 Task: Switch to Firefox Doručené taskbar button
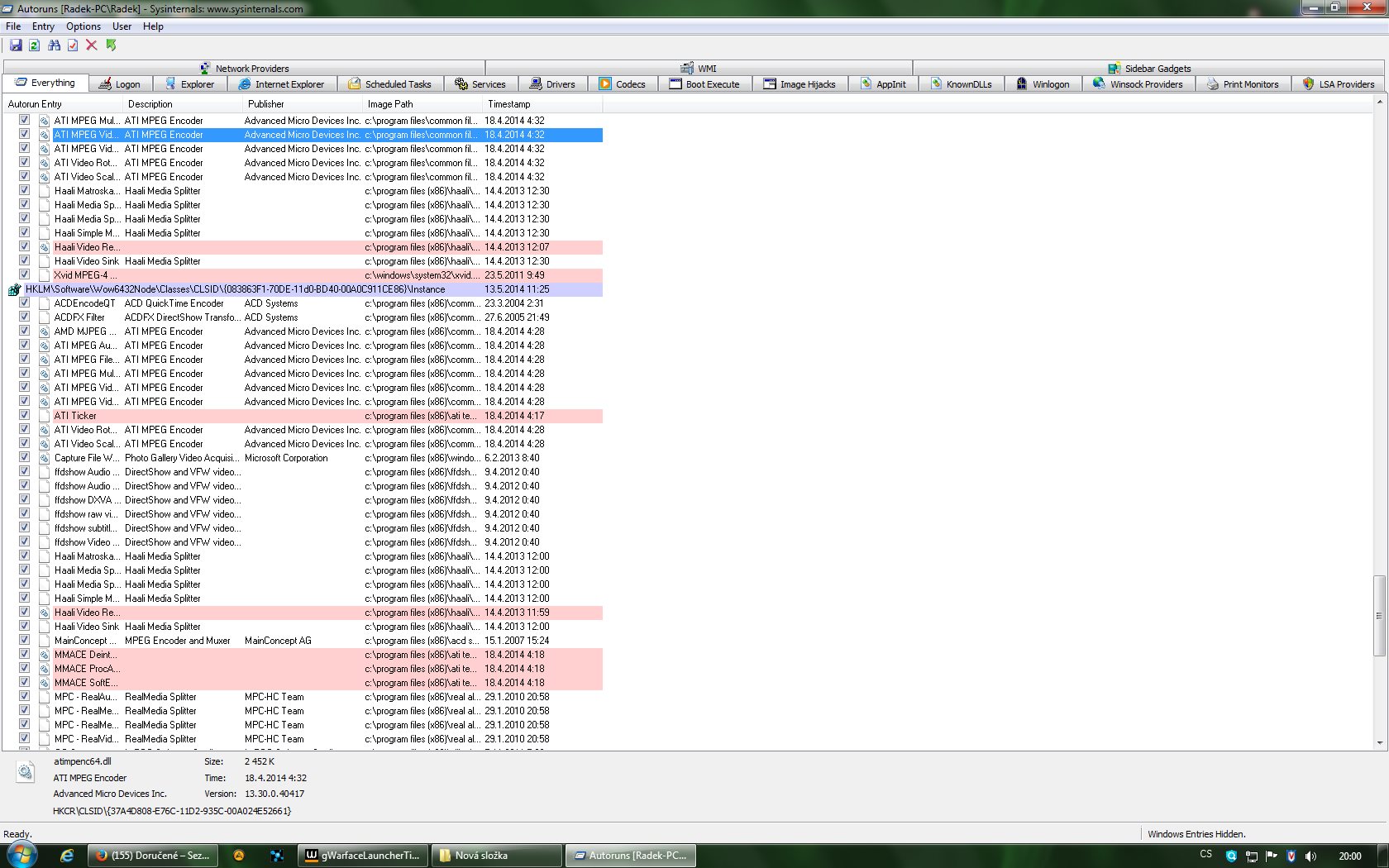tap(154, 856)
